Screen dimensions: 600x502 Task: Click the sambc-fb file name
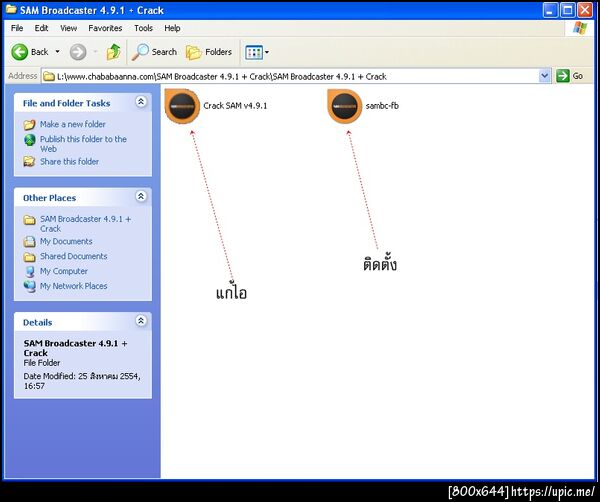(382, 106)
